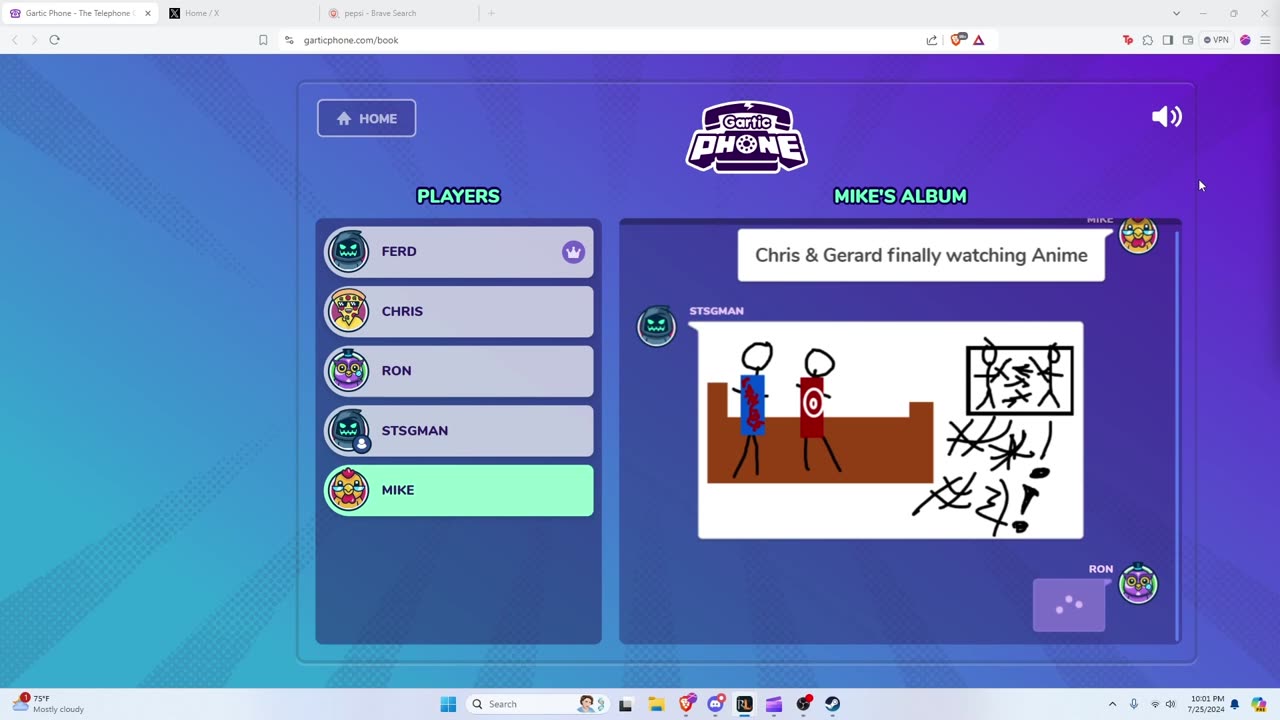Screen dimensions: 1280x720
Task: Click the PLAYERS heading
Action: (x=458, y=196)
